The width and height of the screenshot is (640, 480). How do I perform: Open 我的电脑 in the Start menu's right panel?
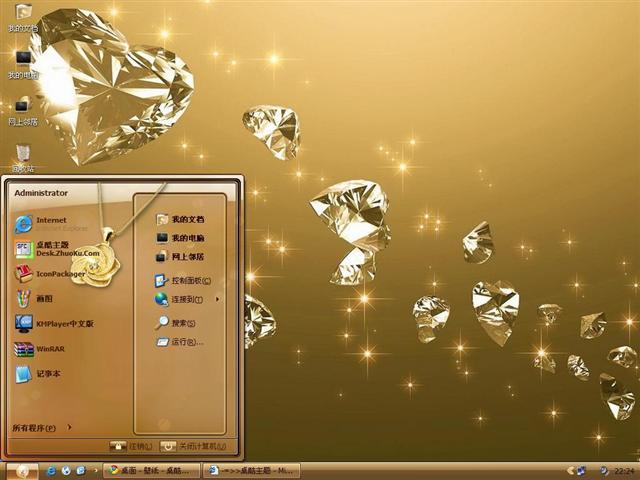(x=180, y=238)
